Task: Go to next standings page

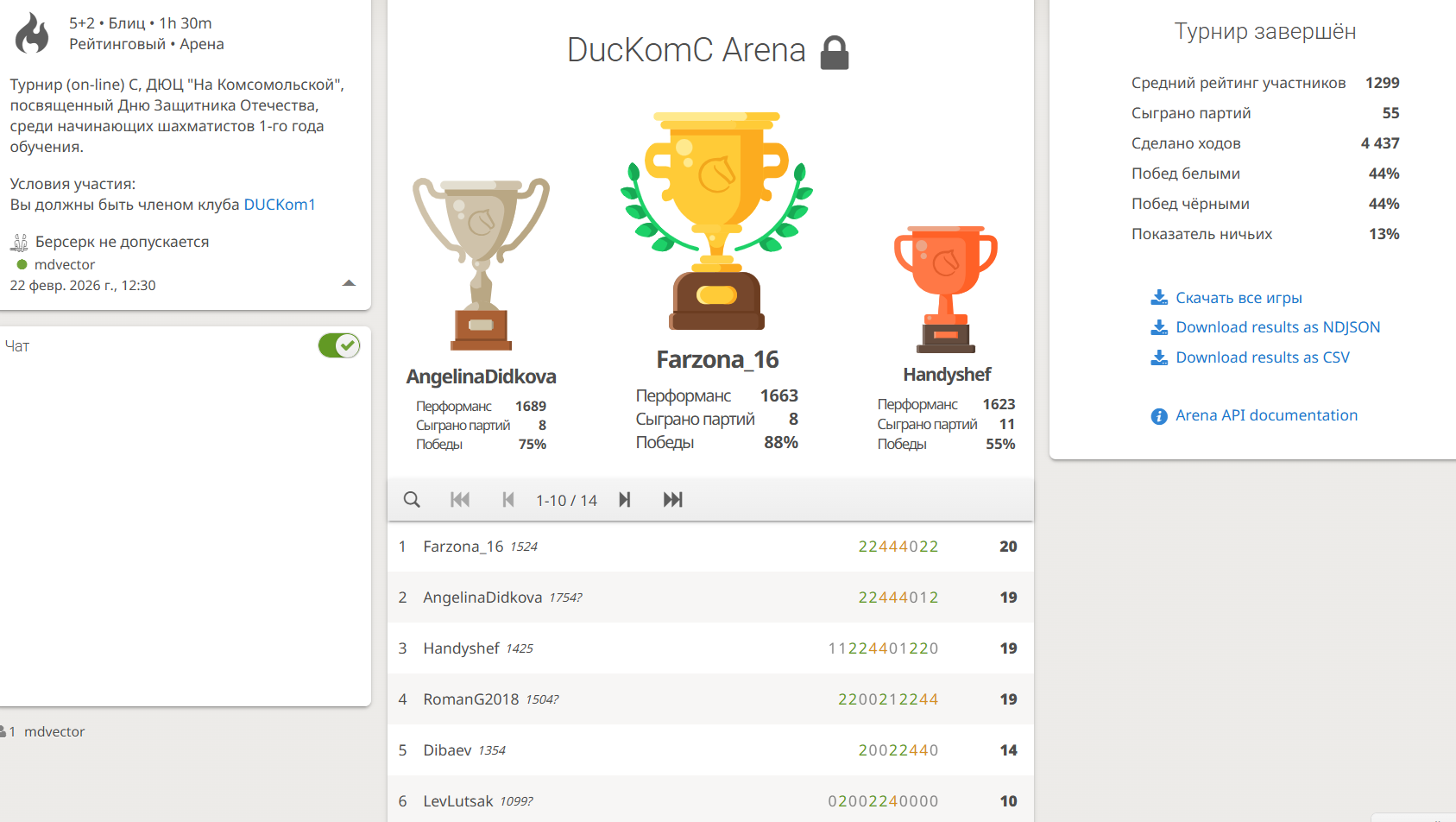Action: pos(625,500)
